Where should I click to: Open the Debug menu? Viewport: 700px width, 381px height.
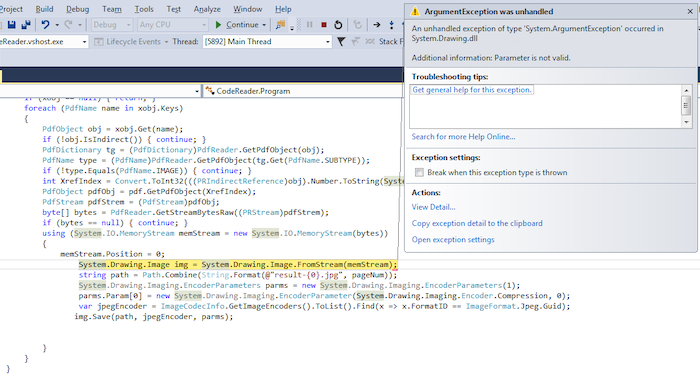click(x=78, y=9)
